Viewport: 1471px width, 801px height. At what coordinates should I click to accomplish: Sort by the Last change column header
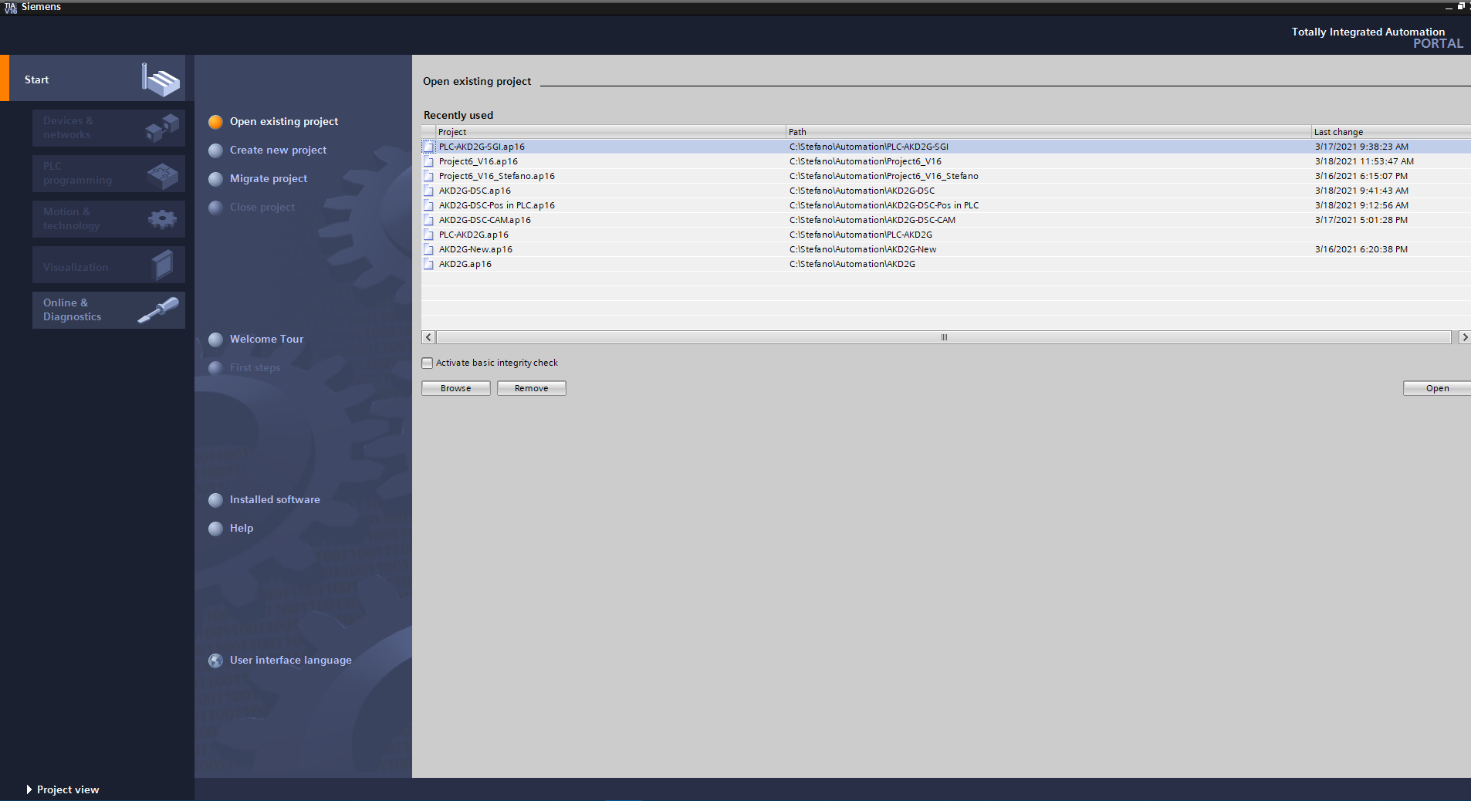tap(1391, 132)
